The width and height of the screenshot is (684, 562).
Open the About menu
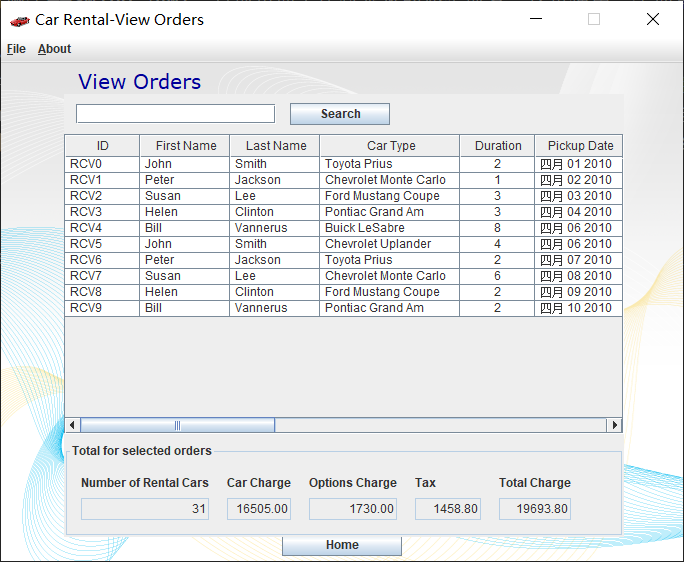tap(54, 49)
